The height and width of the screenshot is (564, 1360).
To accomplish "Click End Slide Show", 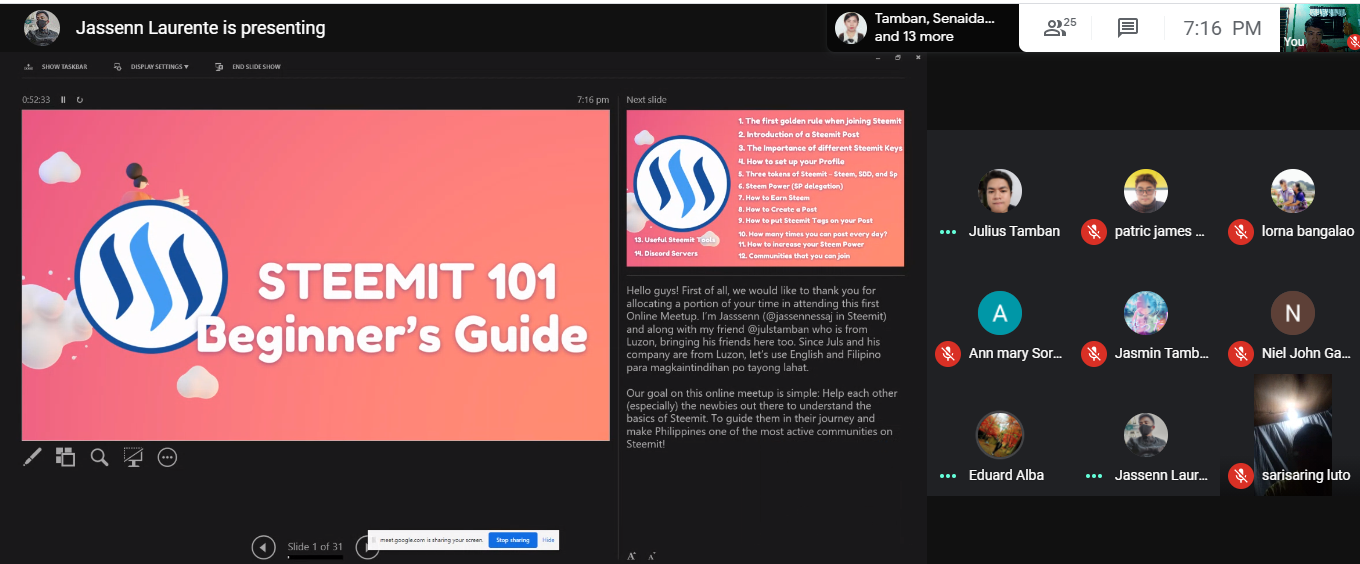I will [247, 67].
